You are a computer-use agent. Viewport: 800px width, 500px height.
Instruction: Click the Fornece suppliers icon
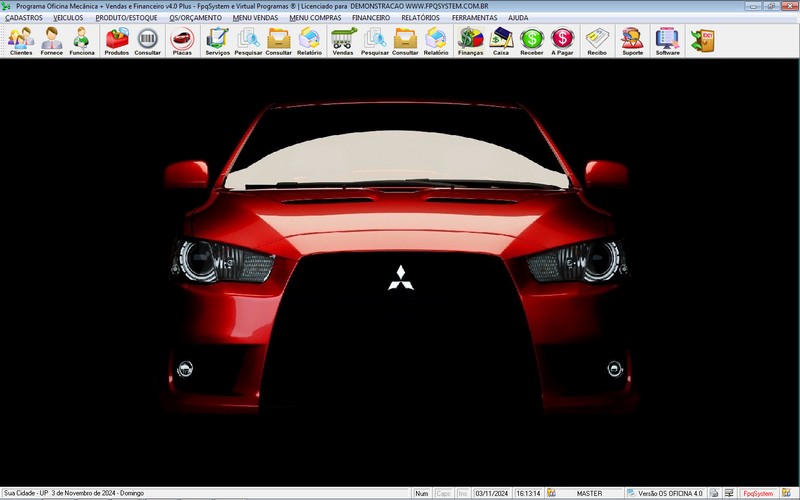tap(51, 40)
